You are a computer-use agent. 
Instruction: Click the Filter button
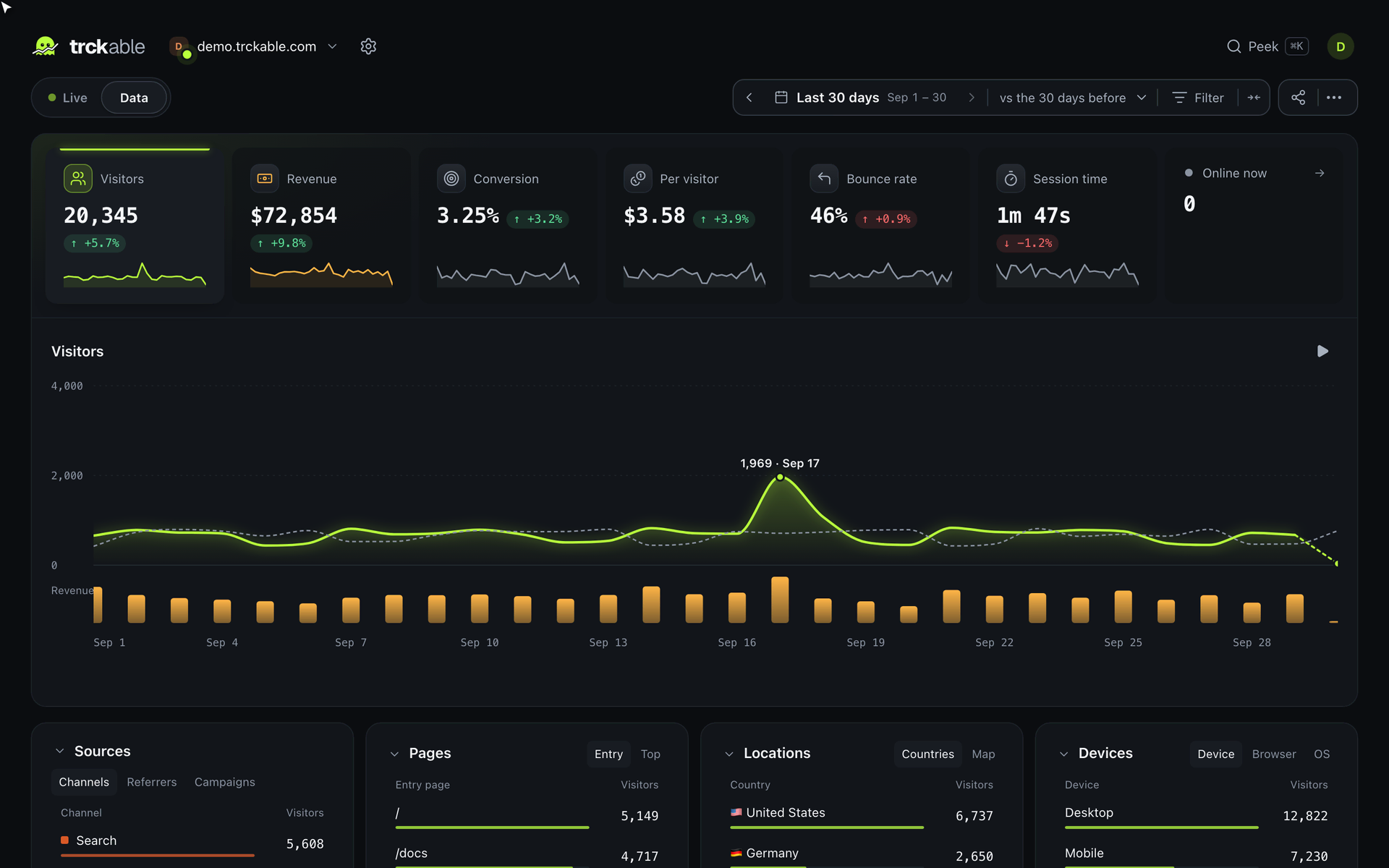(x=1198, y=98)
